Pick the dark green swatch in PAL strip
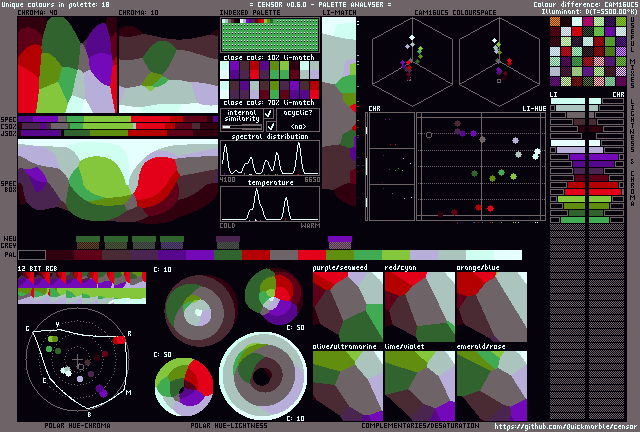This screenshot has width=640, height=432. 228,255
